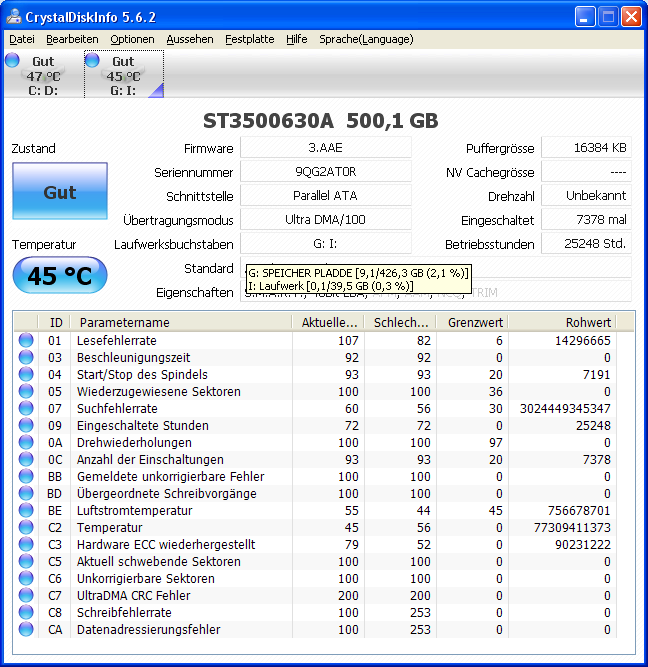Click status orb for Beschleunigungszeit row
The image size is (648, 667).
tap(26, 357)
